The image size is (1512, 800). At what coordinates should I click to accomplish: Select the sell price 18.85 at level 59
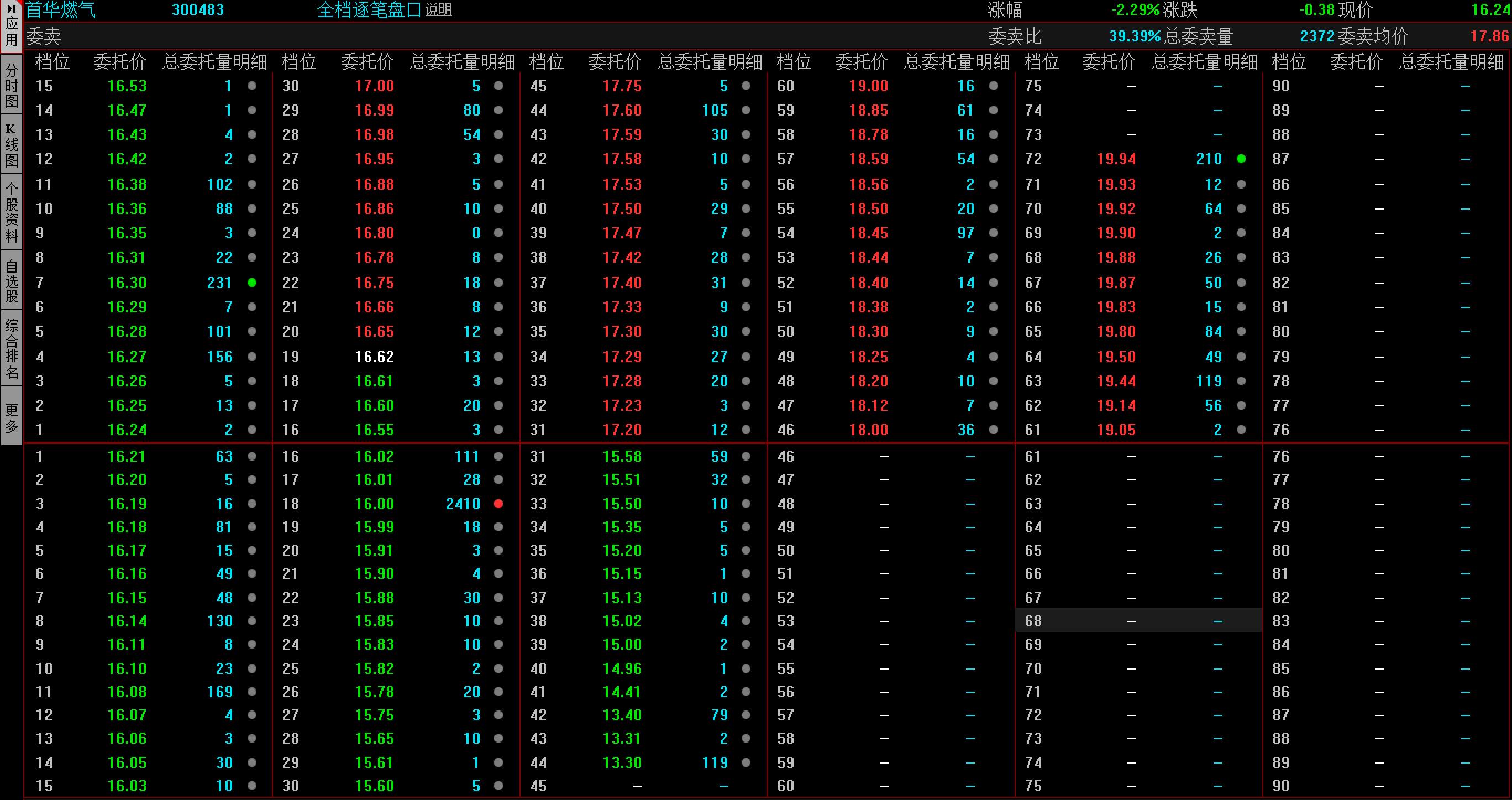pos(869,110)
